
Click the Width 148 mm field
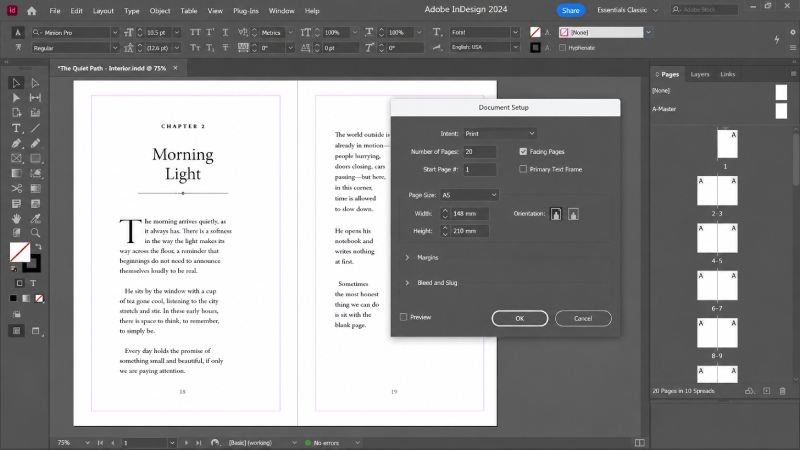tap(470, 214)
